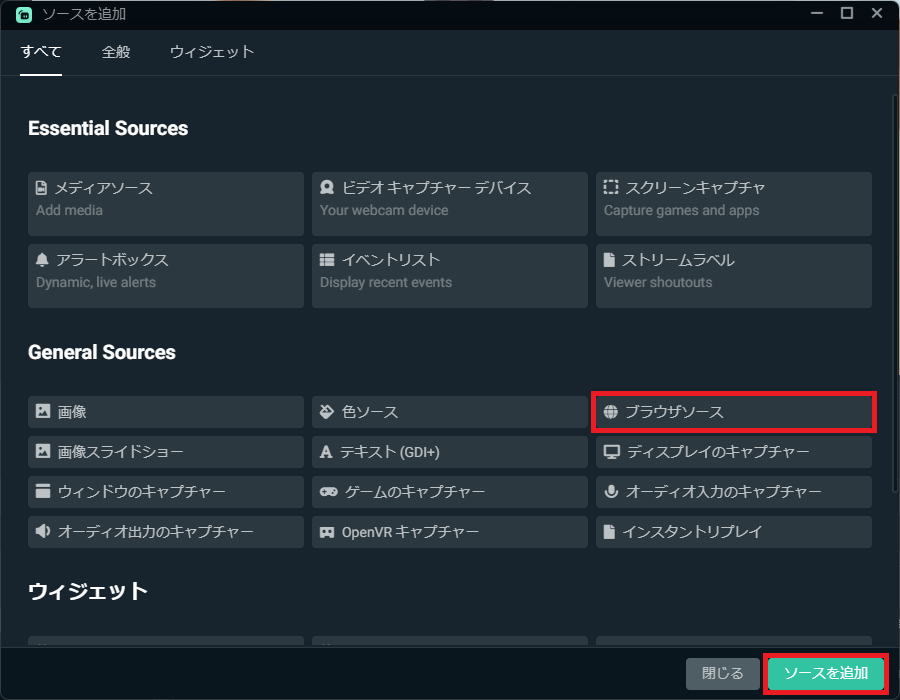Open the ウィジェット tab

point(211,52)
